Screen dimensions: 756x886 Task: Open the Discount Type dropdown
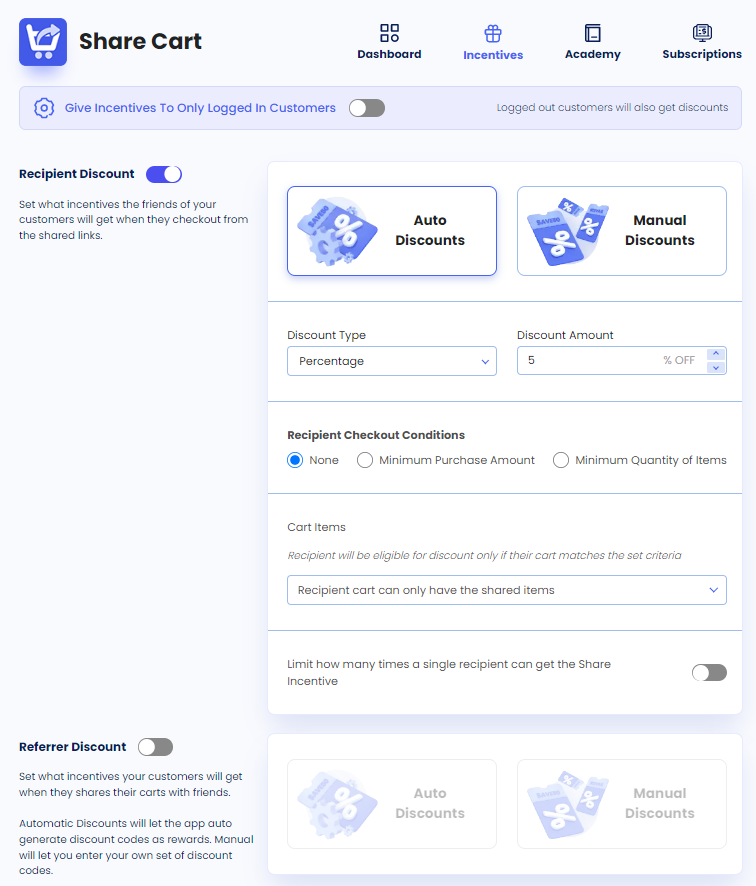(x=391, y=361)
